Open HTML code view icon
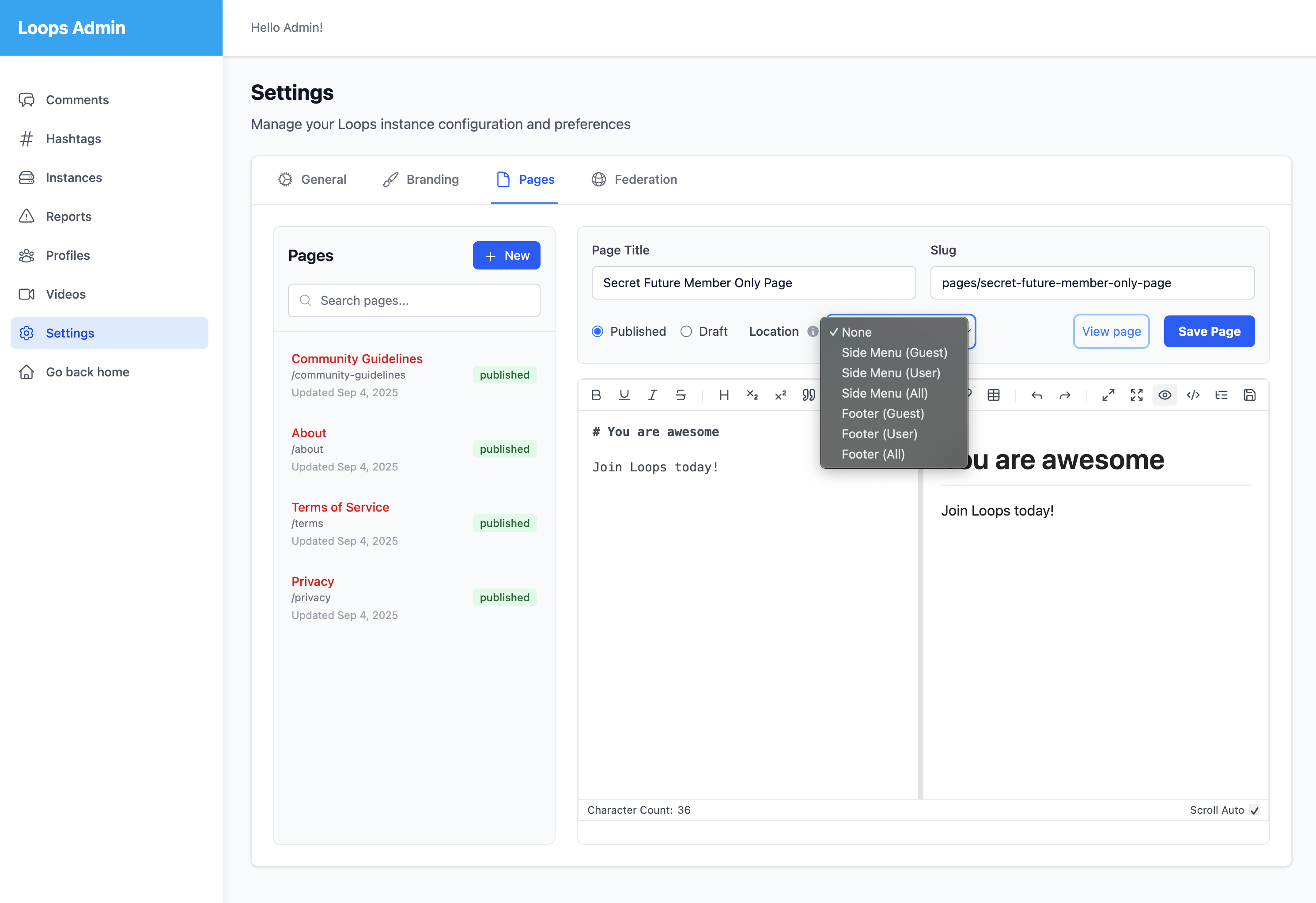The image size is (1316, 903). coord(1193,395)
